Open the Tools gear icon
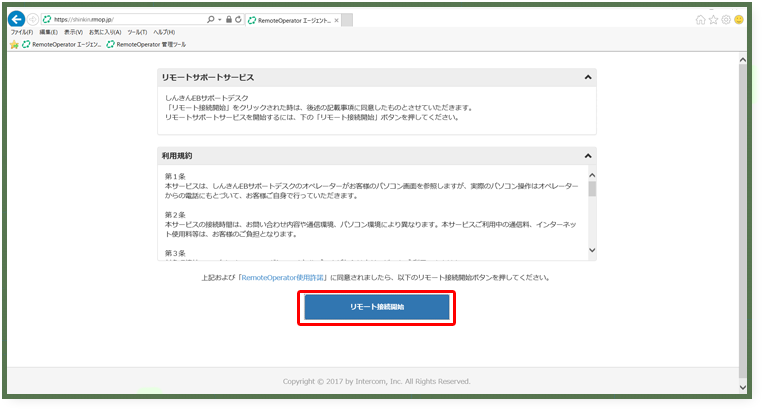 tap(727, 19)
